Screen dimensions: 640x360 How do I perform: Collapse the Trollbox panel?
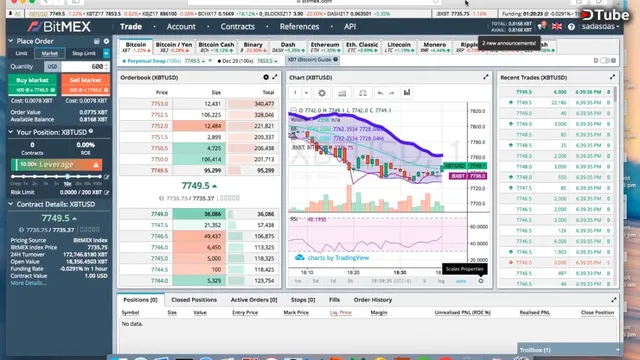pos(617,350)
